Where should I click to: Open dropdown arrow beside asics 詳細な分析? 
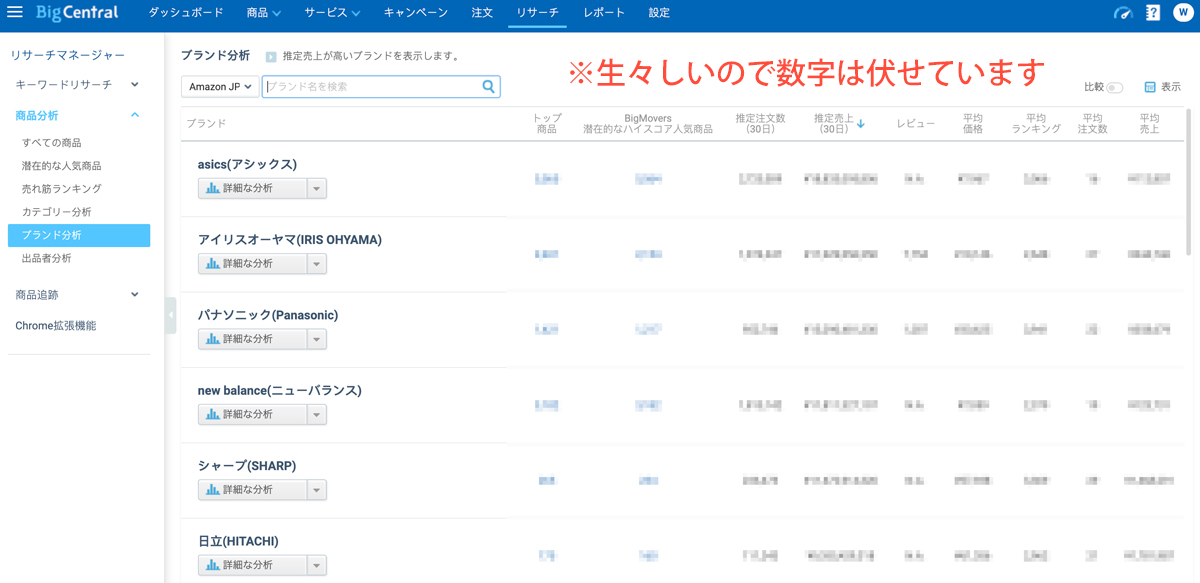click(x=316, y=188)
